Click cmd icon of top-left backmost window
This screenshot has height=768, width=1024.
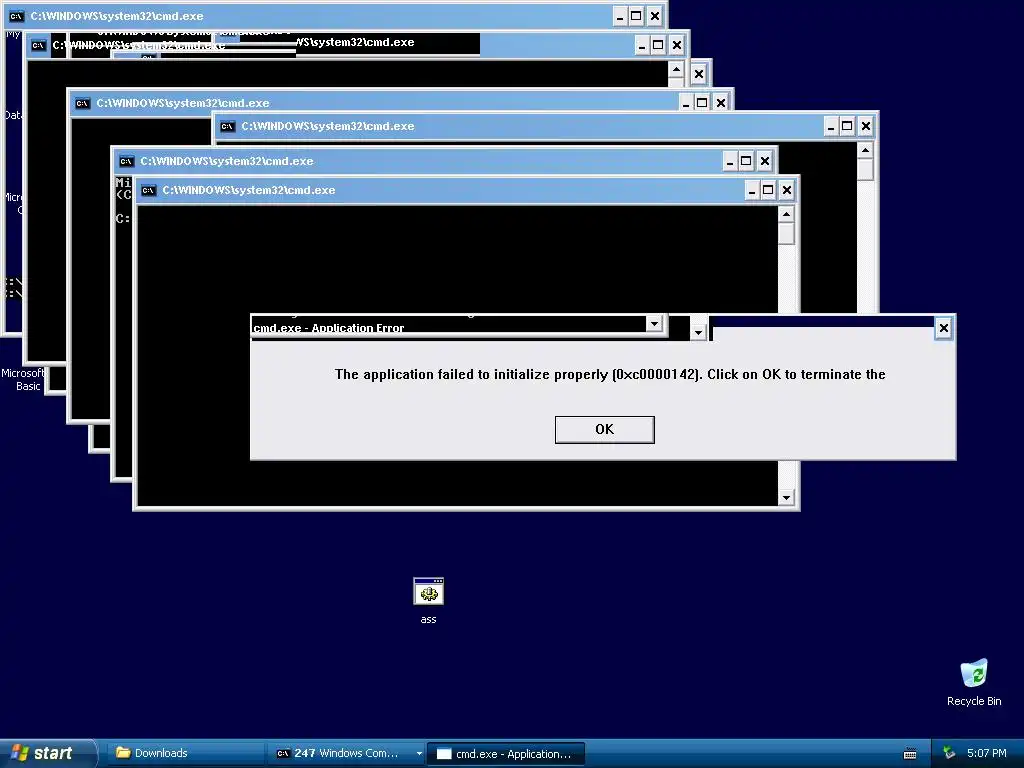16,16
